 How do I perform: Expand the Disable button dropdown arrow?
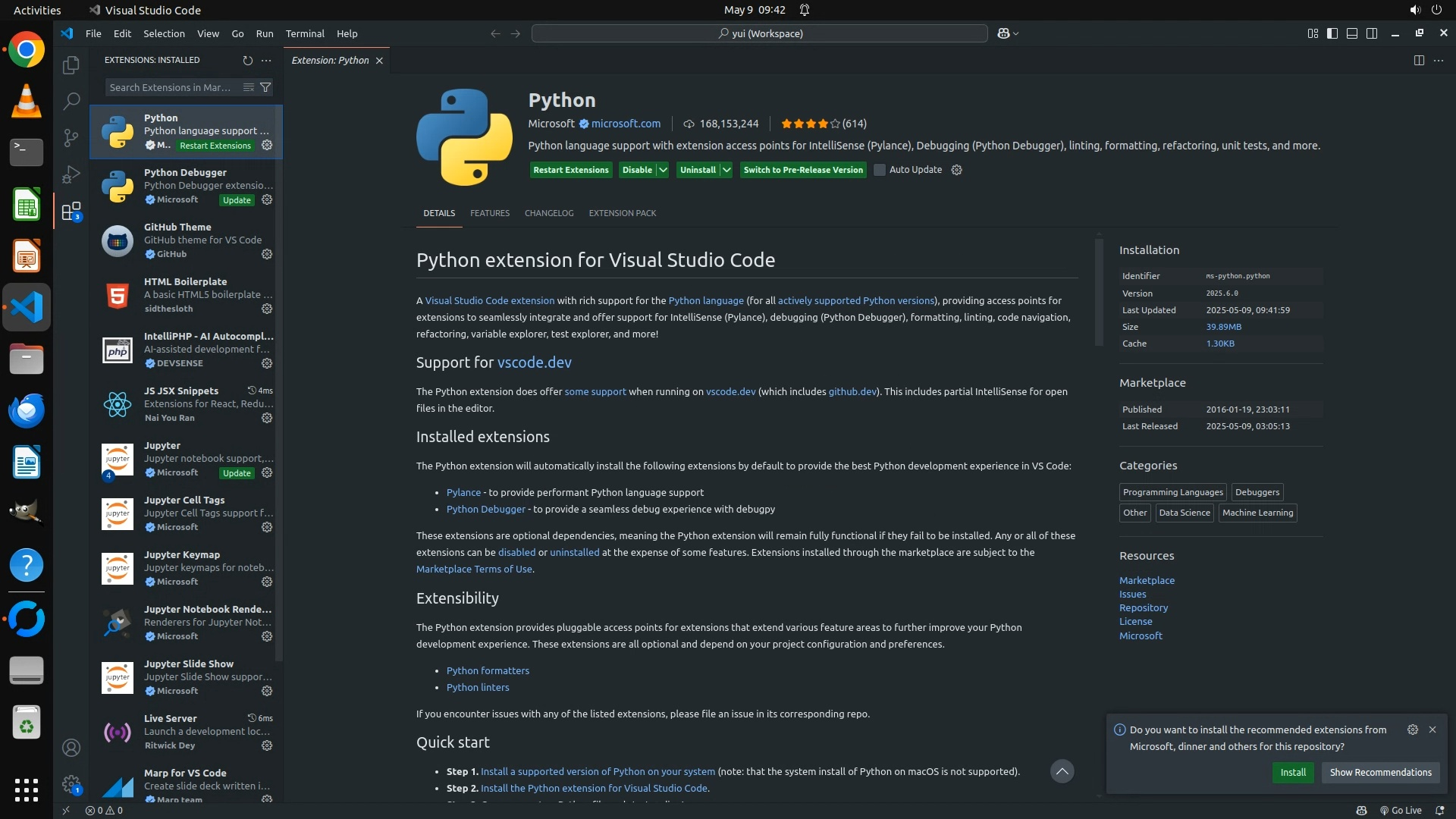(663, 170)
